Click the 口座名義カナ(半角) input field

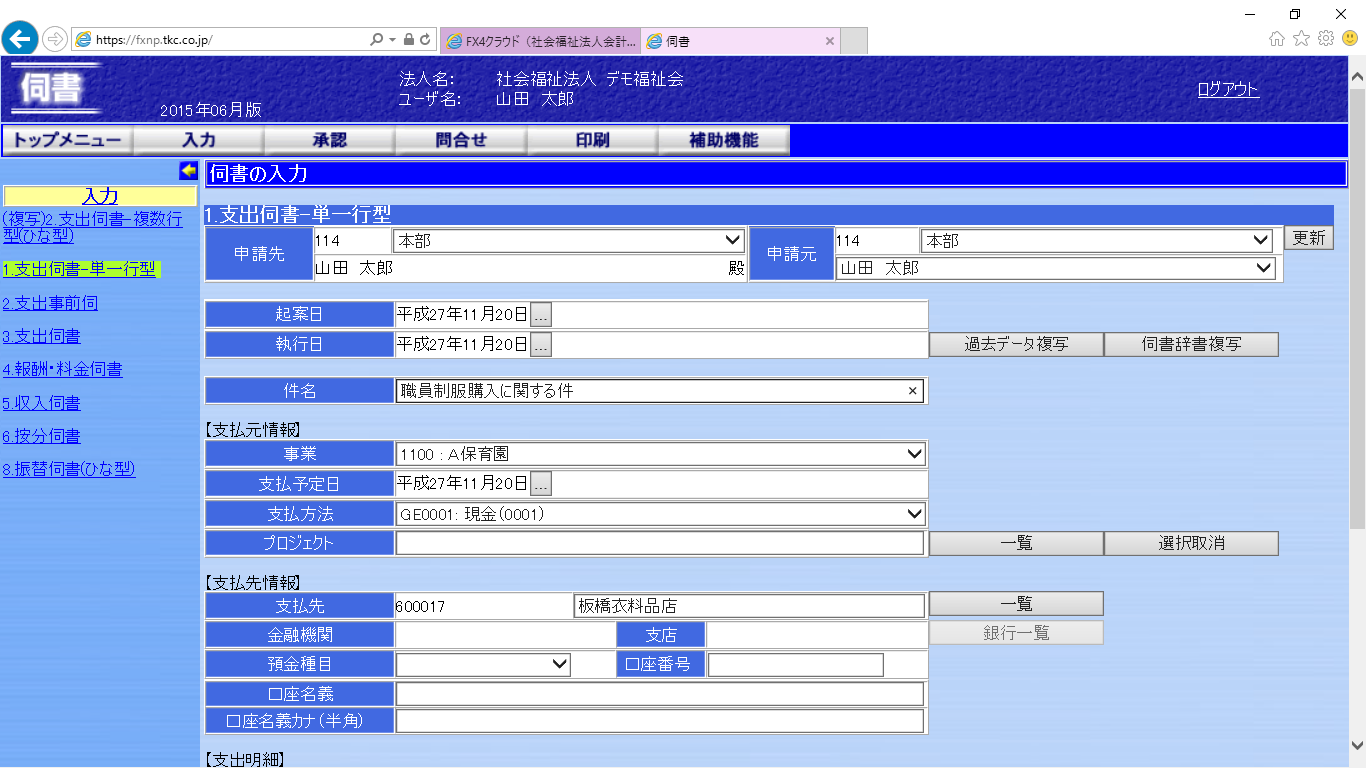coord(660,721)
